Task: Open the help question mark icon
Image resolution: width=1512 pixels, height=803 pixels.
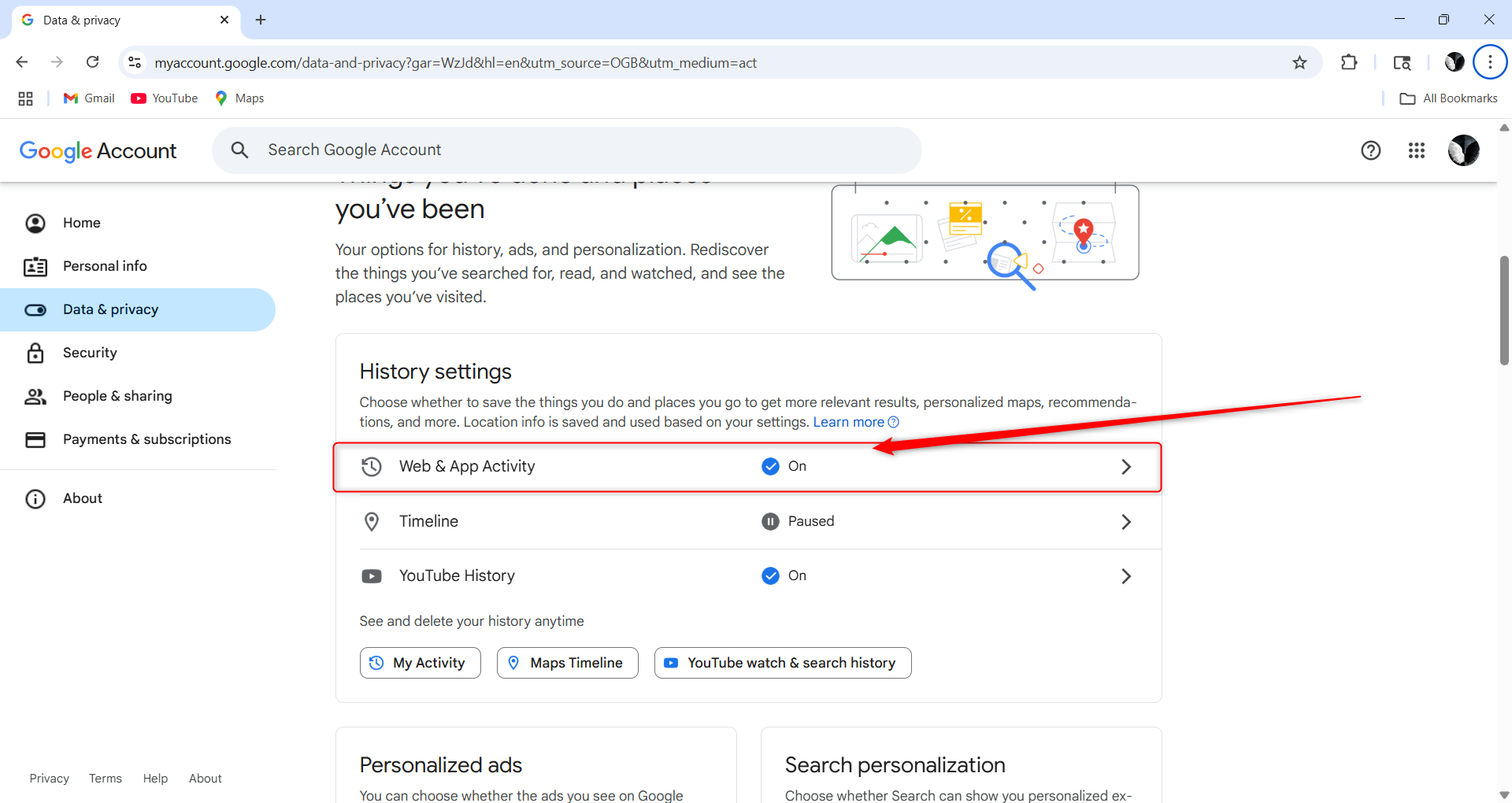Action: 1371,150
